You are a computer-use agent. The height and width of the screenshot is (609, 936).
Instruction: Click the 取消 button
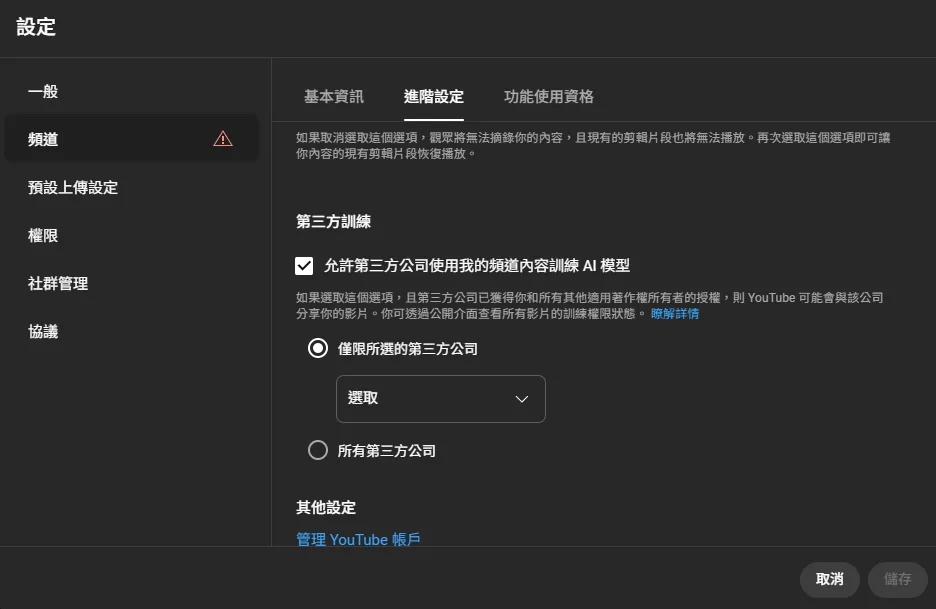pyautogui.click(x=830, y=579)
